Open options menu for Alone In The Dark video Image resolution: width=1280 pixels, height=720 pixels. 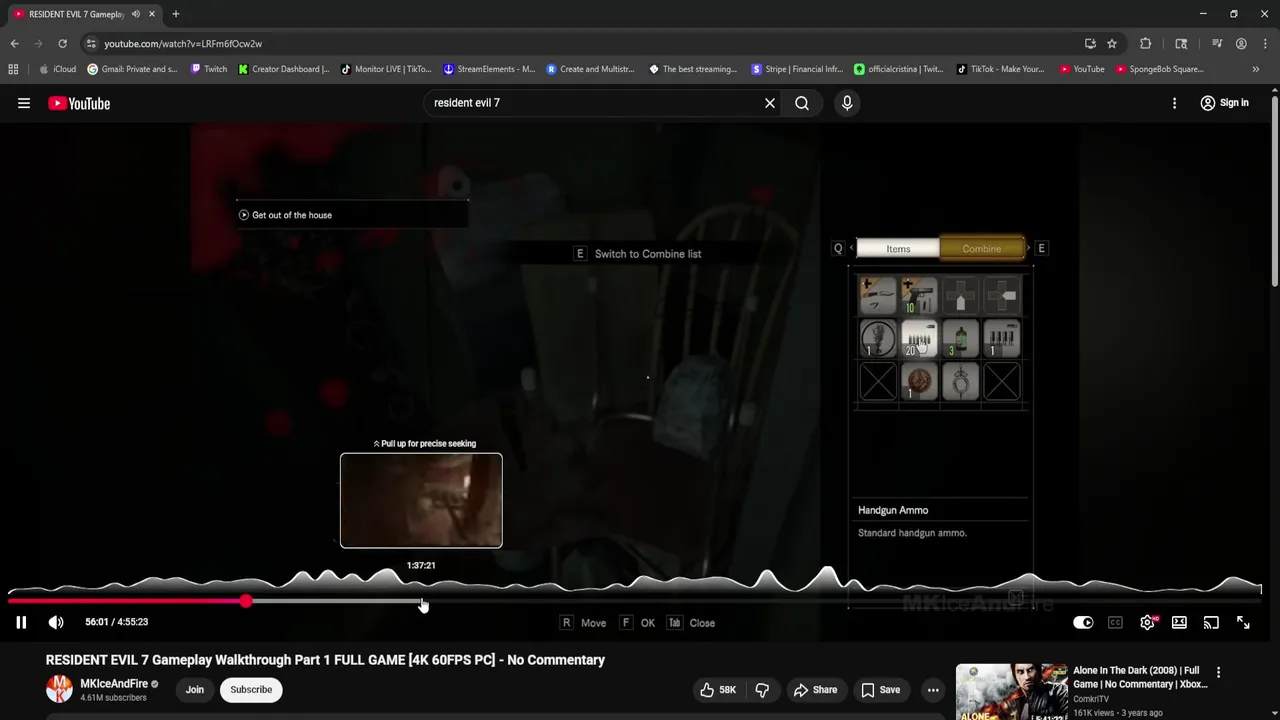(1218, 672)
